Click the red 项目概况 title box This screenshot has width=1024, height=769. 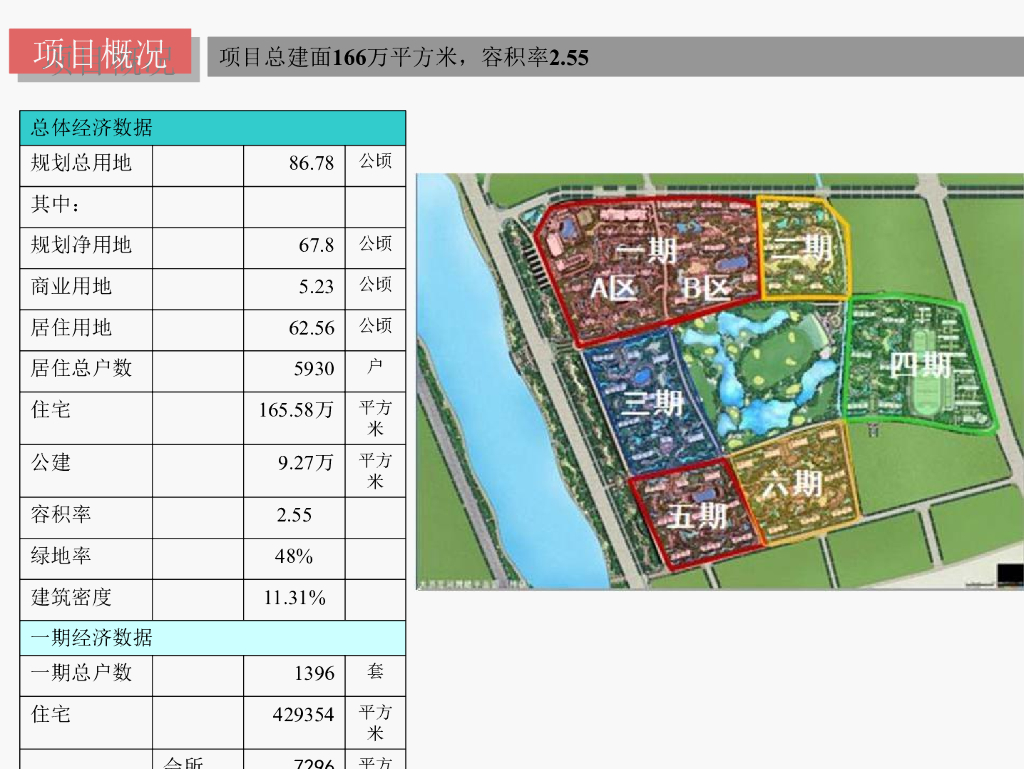click(100, 52)
